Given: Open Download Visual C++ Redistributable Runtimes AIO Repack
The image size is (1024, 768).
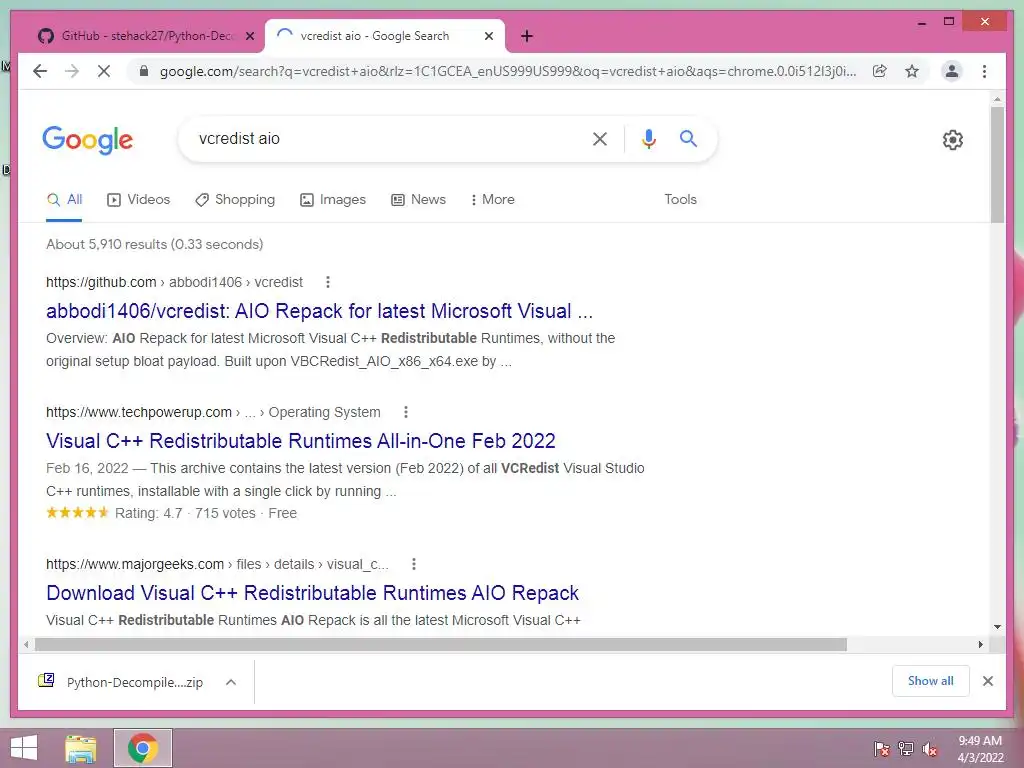Looking at the screenshot, I should (x=312, y=593).
